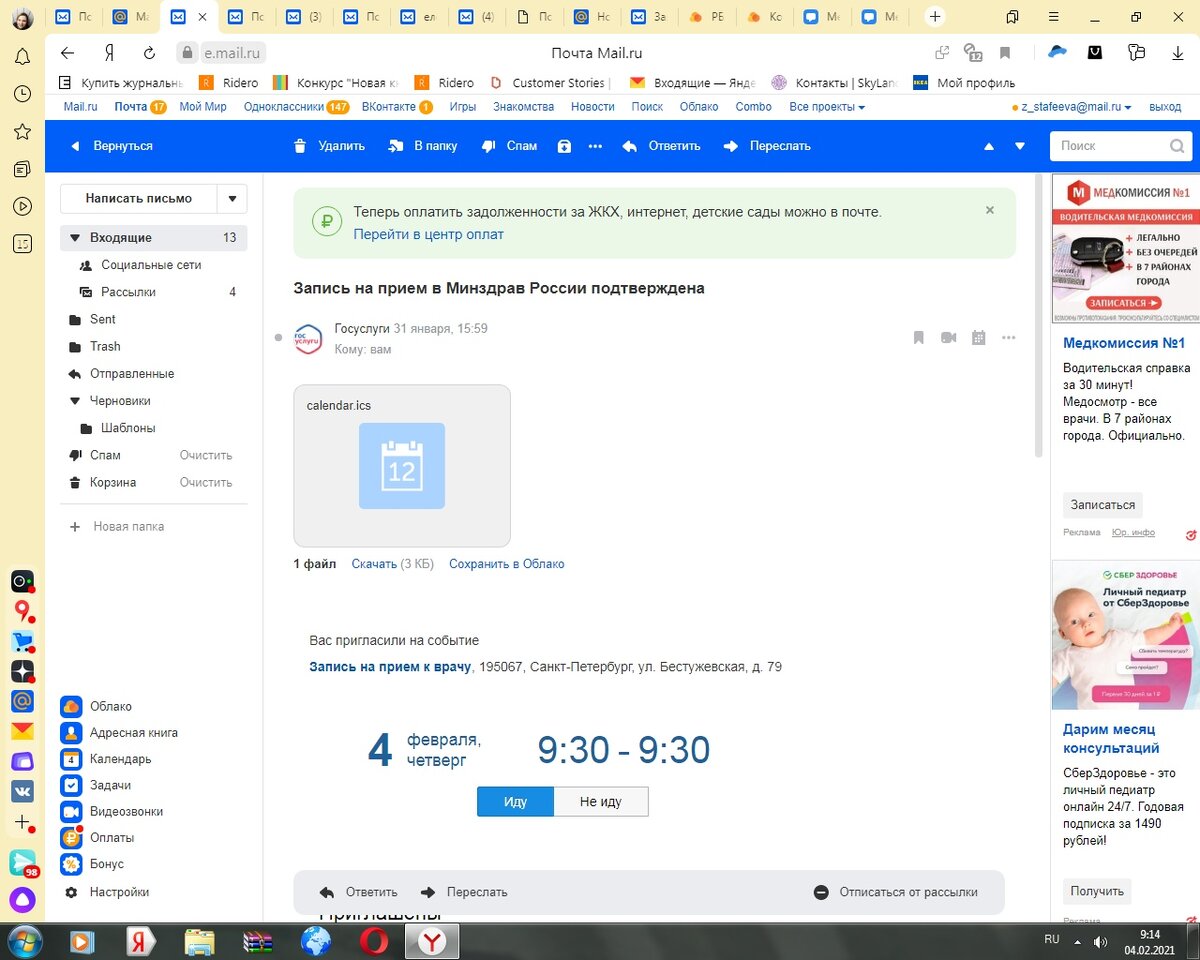
Task: Collapse the Черновики folder
Action: point(74,401)
